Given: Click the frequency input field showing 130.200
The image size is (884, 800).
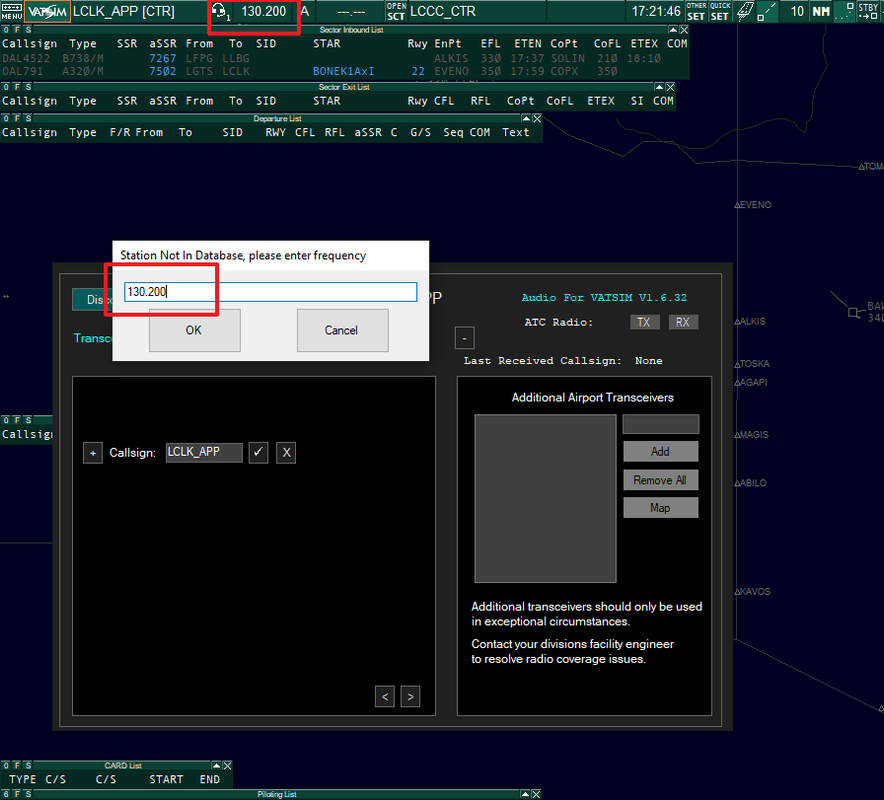Looking at the screenshot, I should pyautogui.click(x=271, y=292).
